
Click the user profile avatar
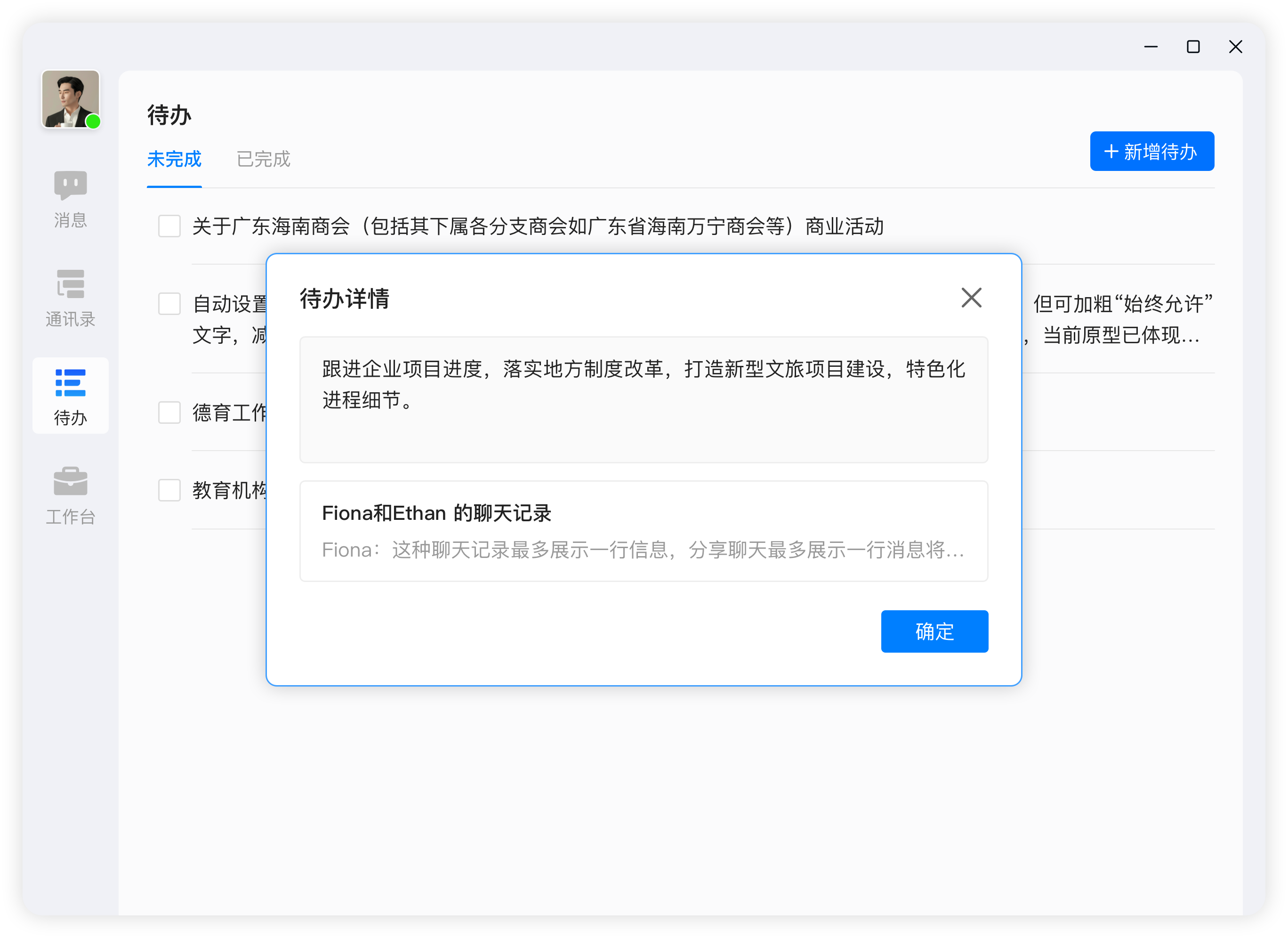[x=71, y=99]
